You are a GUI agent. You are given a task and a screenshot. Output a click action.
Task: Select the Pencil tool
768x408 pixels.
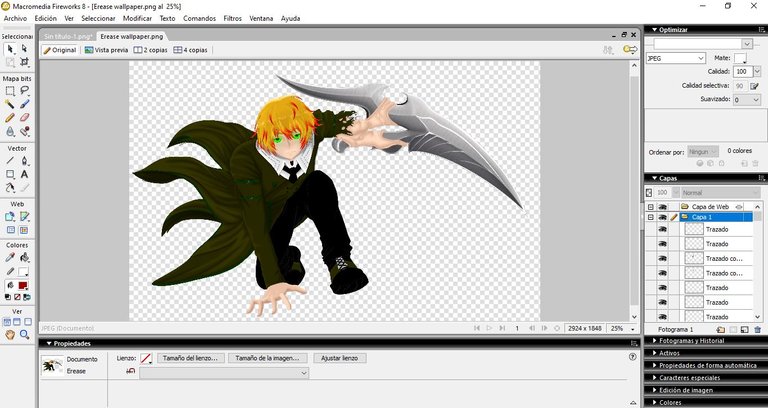(10, 118)
